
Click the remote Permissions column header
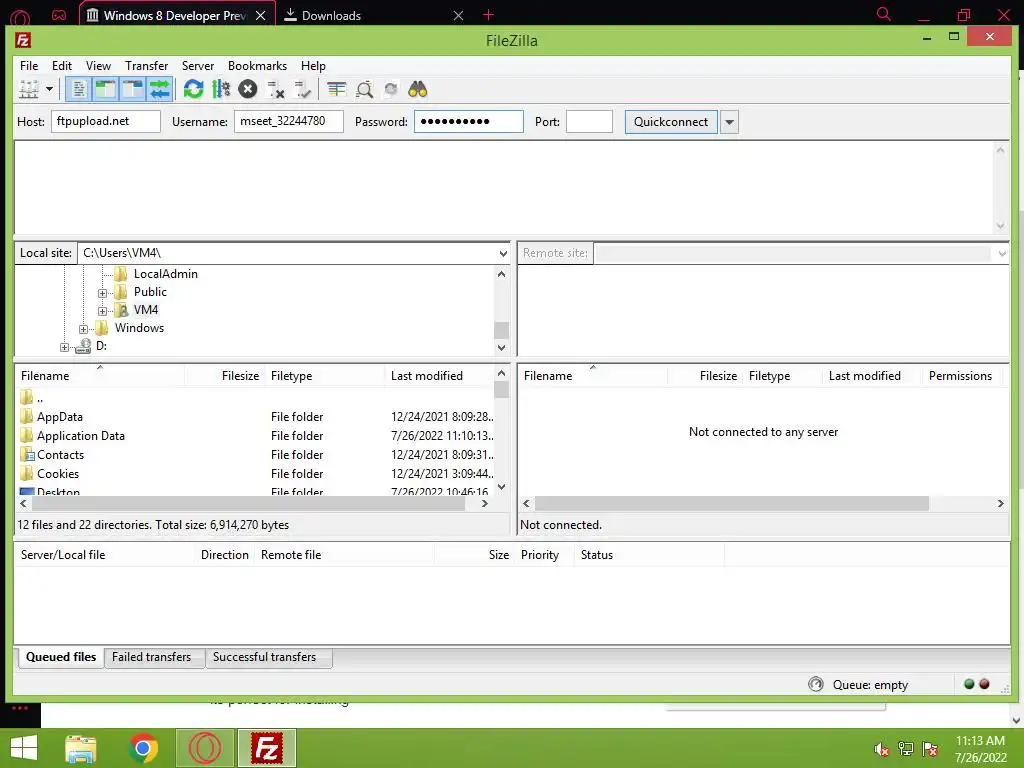(960, 376)
